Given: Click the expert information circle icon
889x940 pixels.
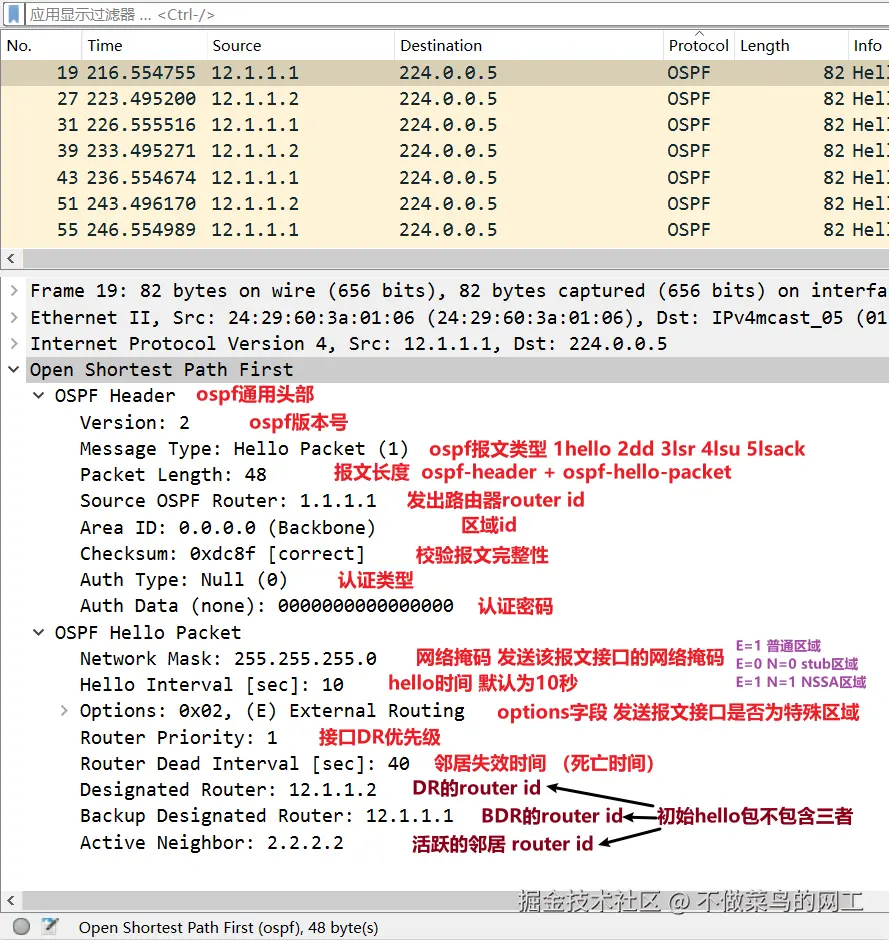Looking at the screenshot, I should pos(22,927).
